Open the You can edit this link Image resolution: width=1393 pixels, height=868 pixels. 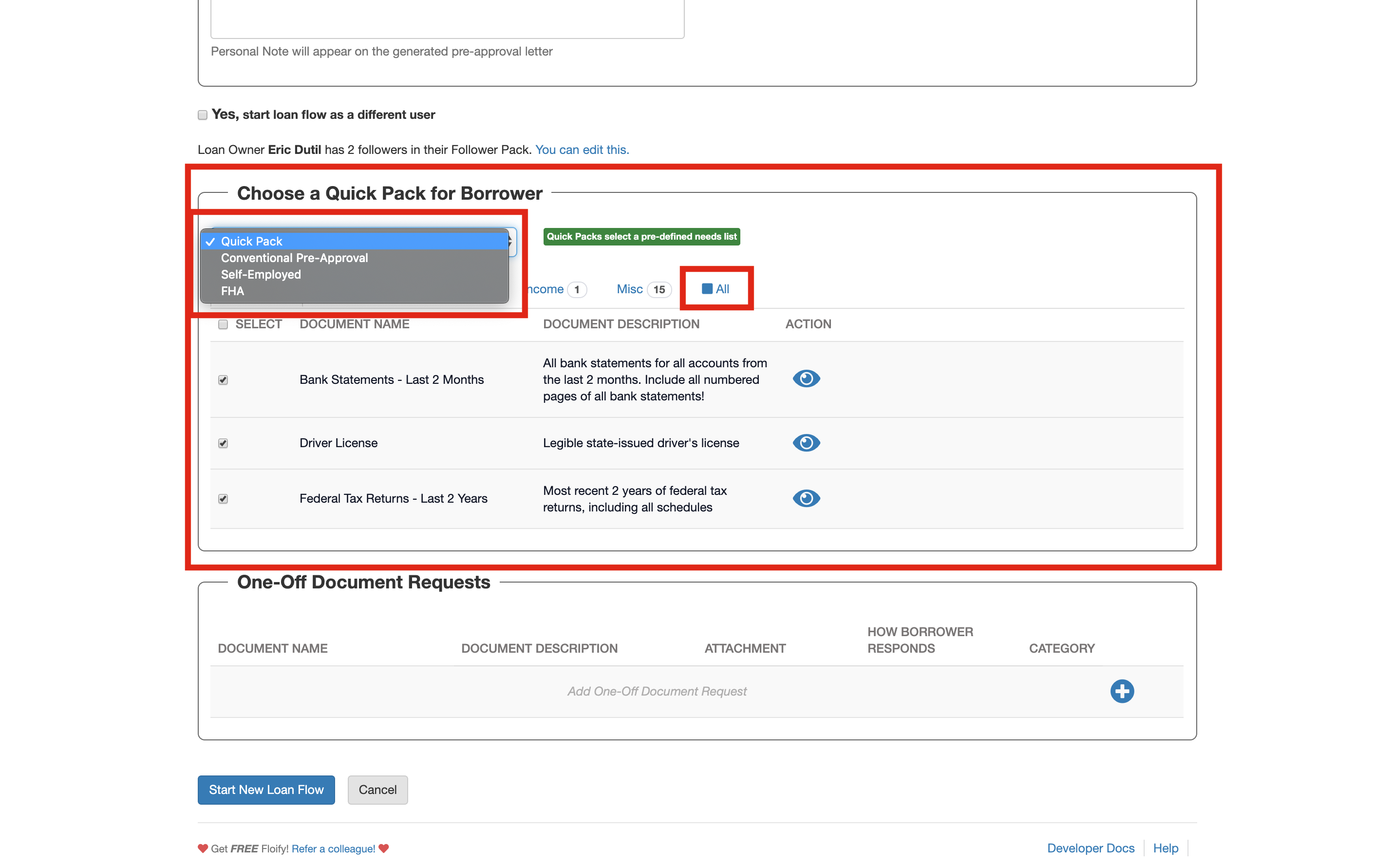[x=582, y=150]
